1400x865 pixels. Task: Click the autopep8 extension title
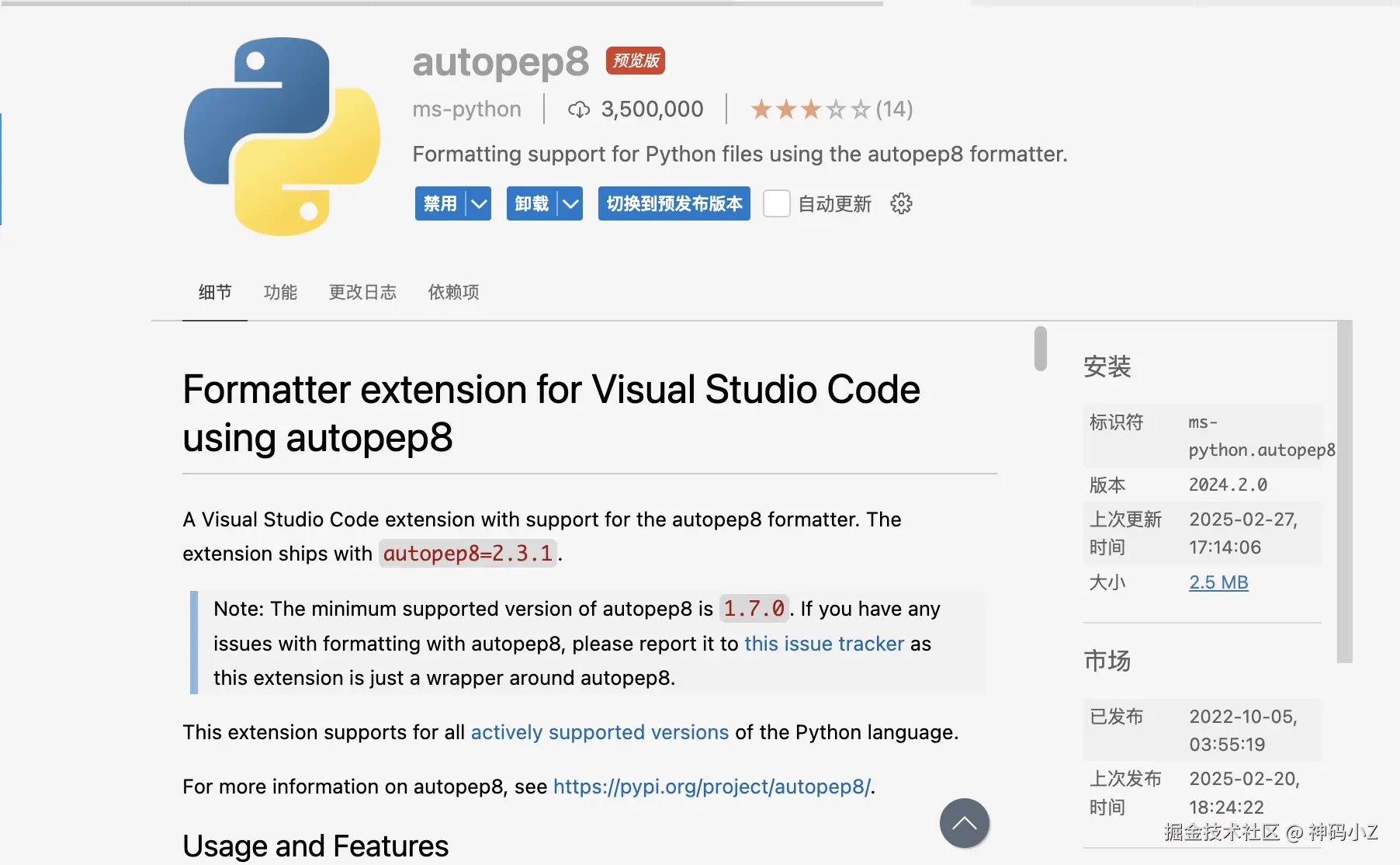click(501, 61)
